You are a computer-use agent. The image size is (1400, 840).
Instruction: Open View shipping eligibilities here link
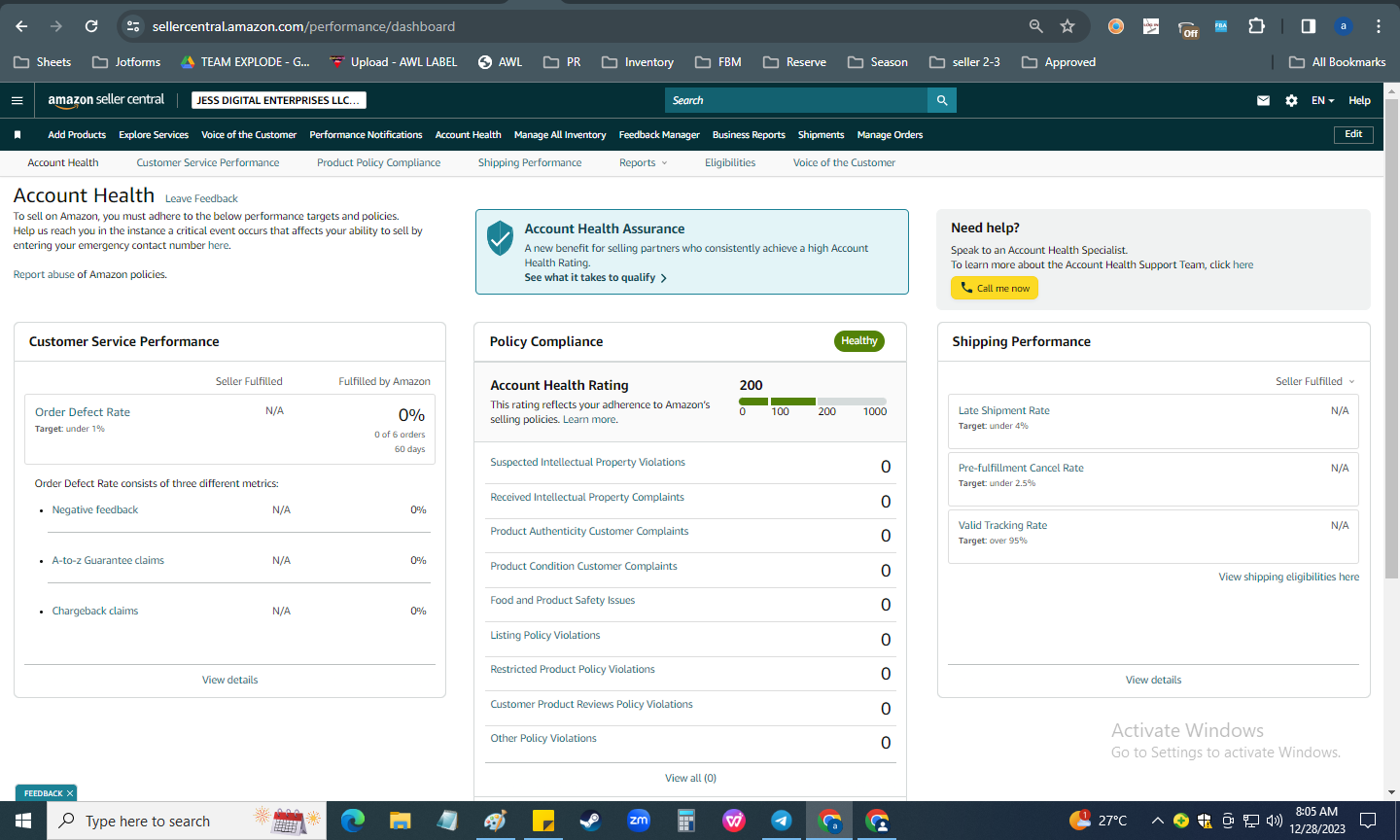tap(1289, 577)
